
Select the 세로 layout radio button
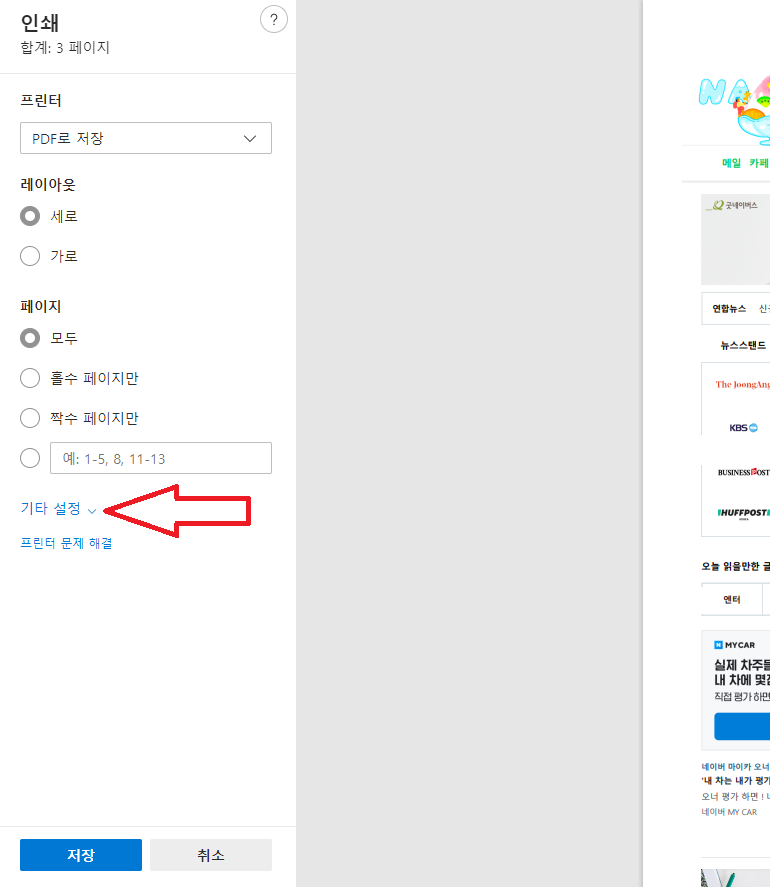(x=30, y=216)
